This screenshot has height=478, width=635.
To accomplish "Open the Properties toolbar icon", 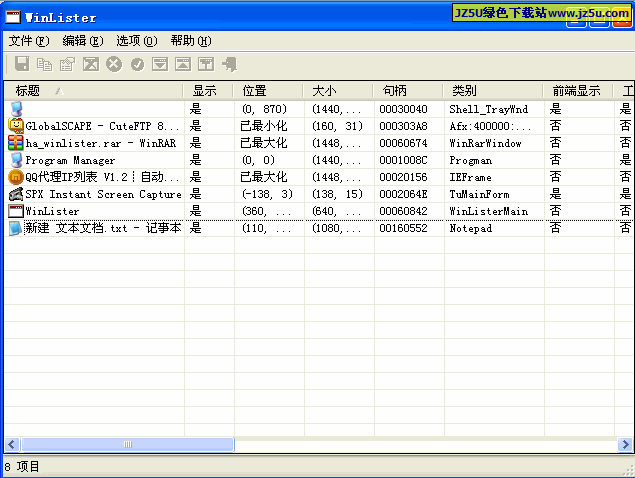I will (x=68, y=64).
